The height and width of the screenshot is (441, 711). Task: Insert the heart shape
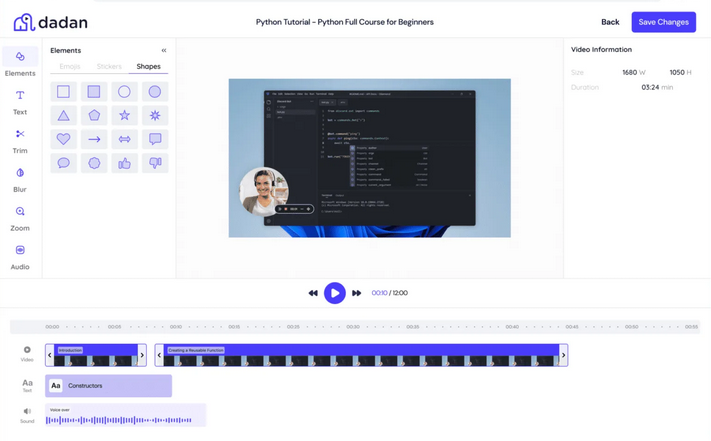(x=63, y=139)
